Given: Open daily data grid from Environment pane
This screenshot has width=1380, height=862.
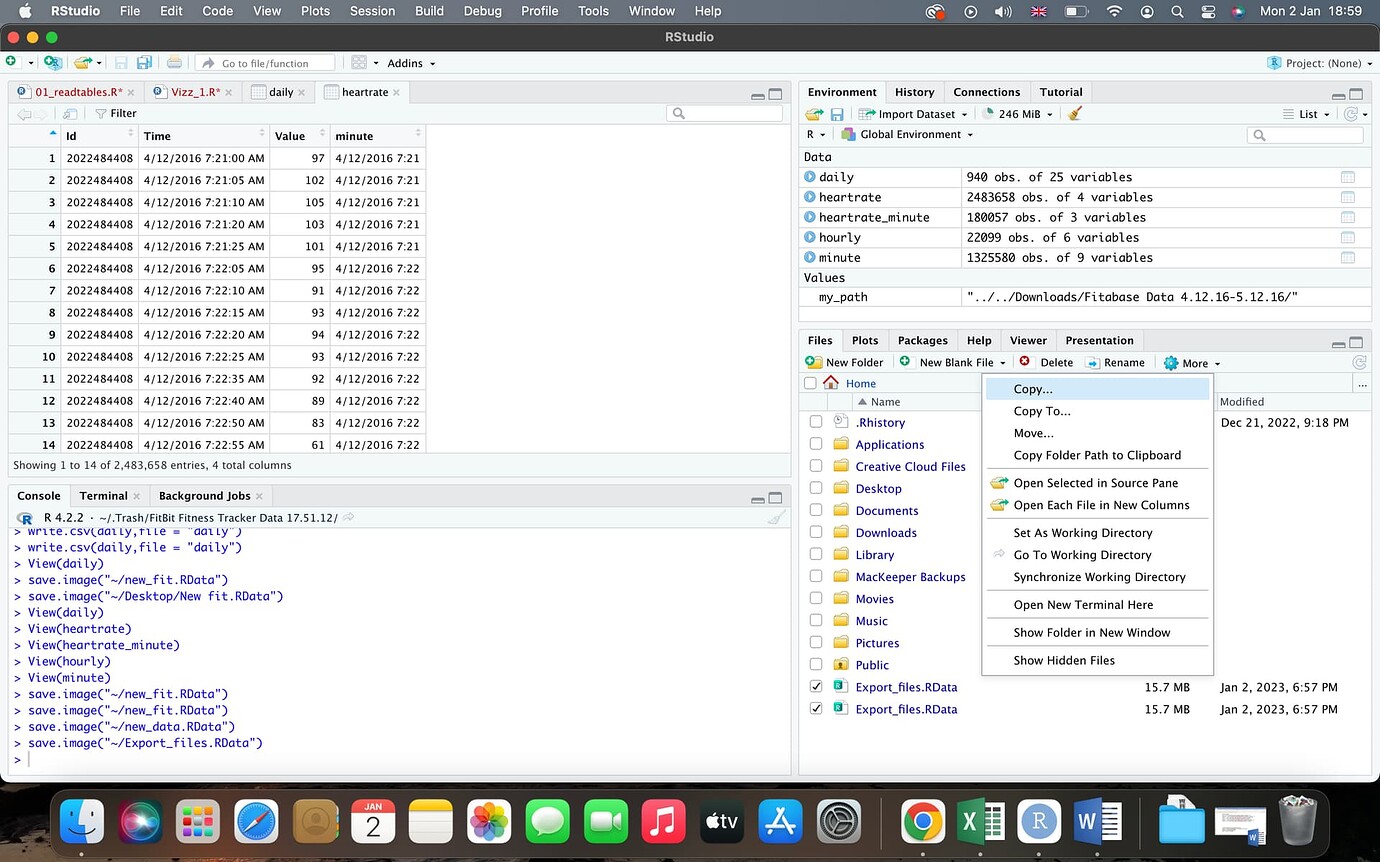Looking at the screenshot, I should pyautogui.click(x=1347, y=176).
